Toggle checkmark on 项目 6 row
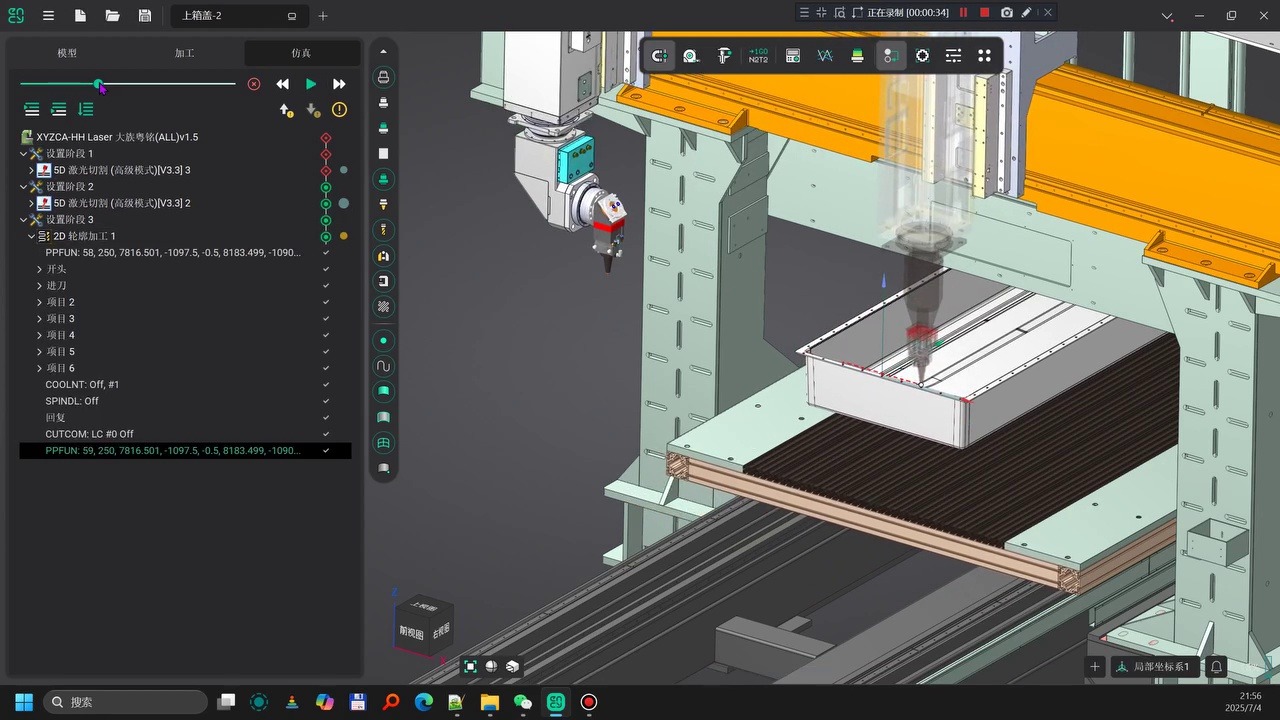Screen dimensions: 1280x720 coord(326,368)
